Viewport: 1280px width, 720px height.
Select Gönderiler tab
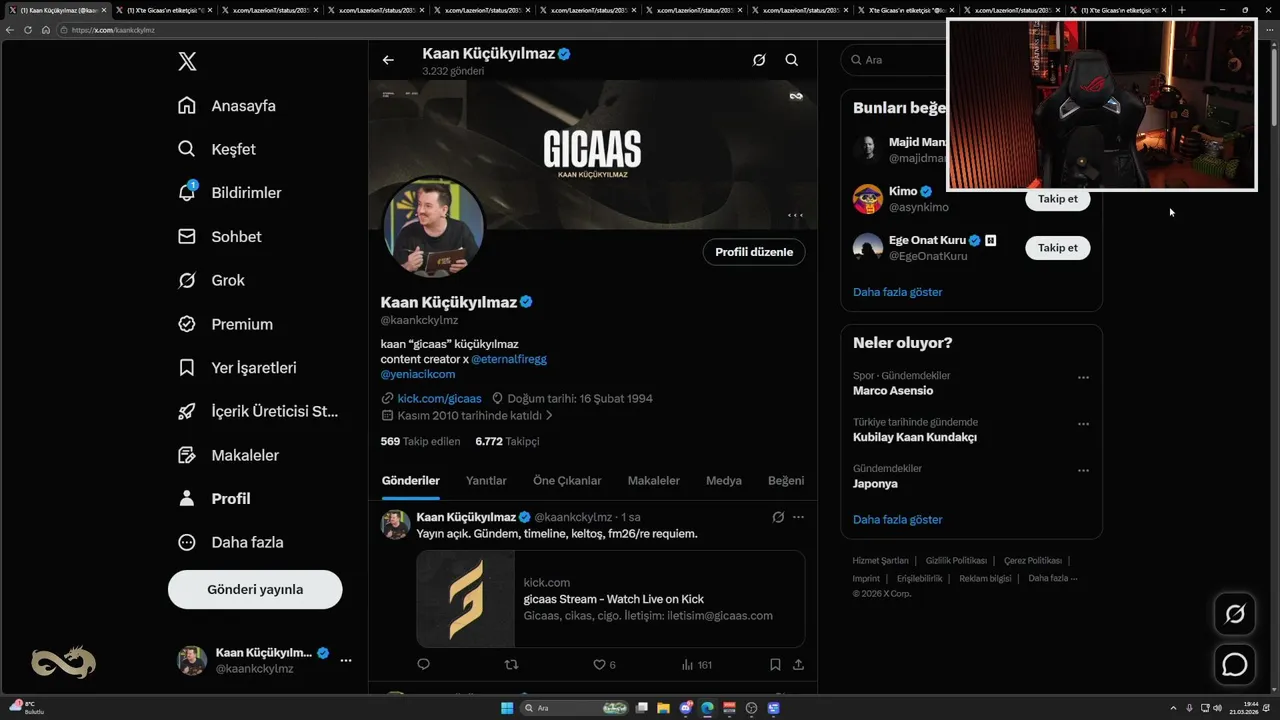click(x=411, y=481)
